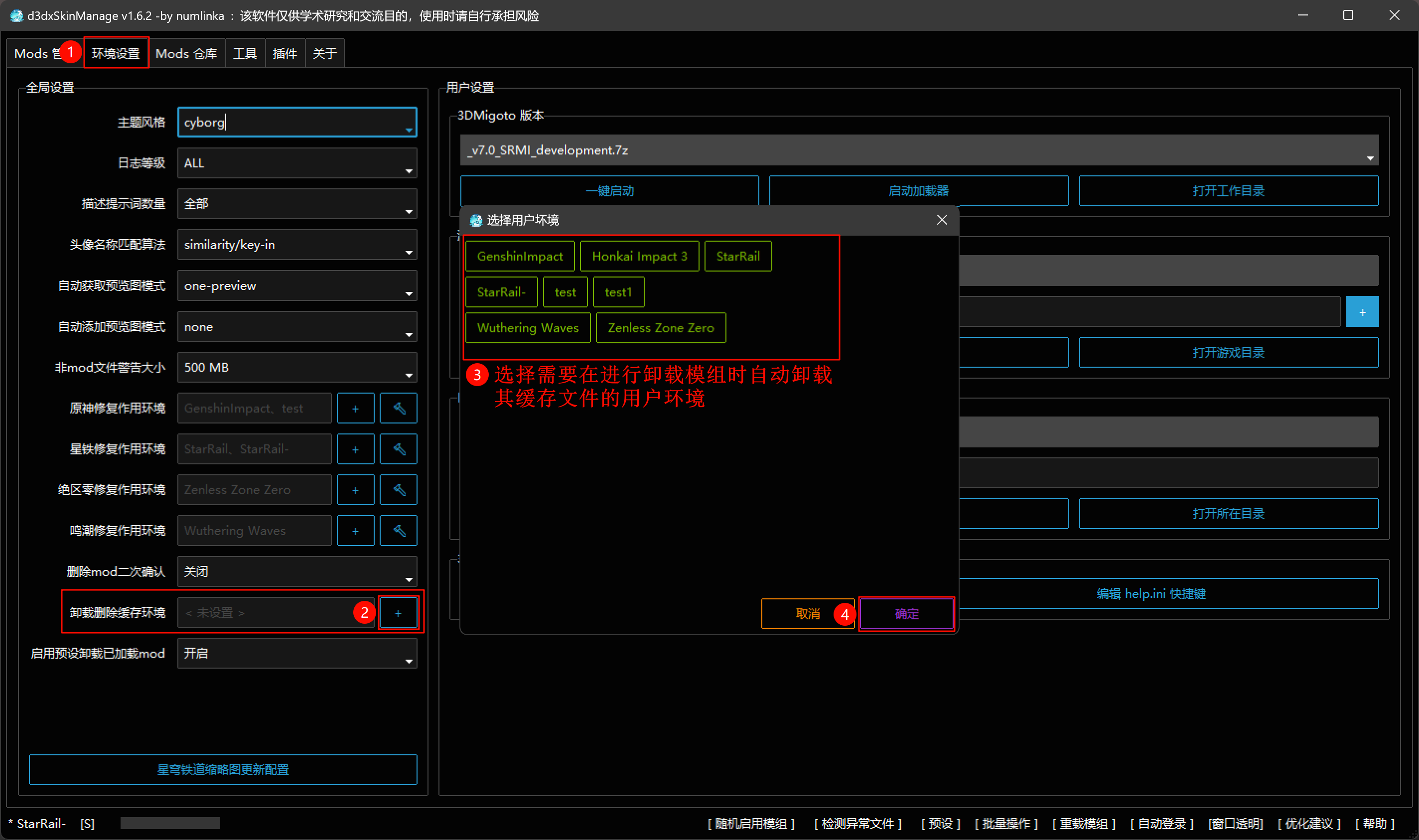This screenshot has height=840, width=1419.
Task: Switch to the 插件 tab
Action: [284, 53]
